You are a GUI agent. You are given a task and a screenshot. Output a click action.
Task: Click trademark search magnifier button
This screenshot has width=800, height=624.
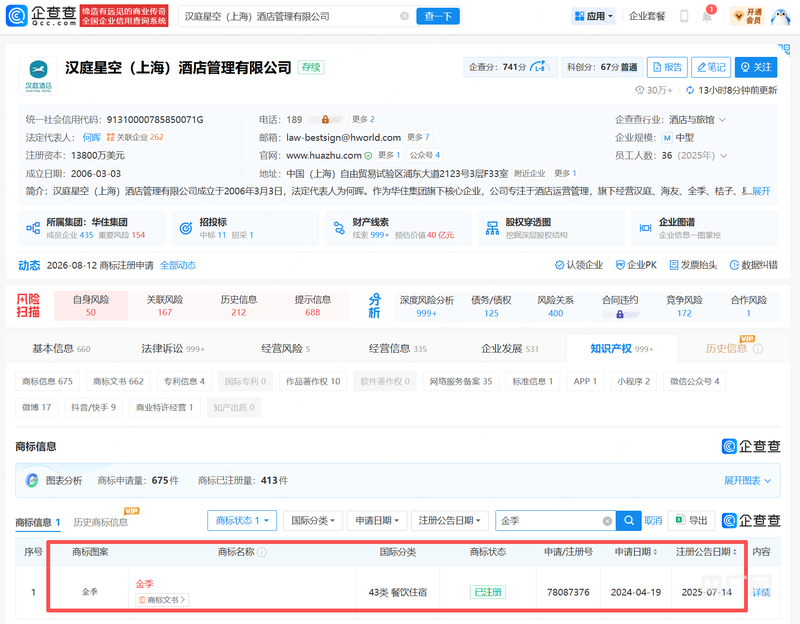point(629,520)
